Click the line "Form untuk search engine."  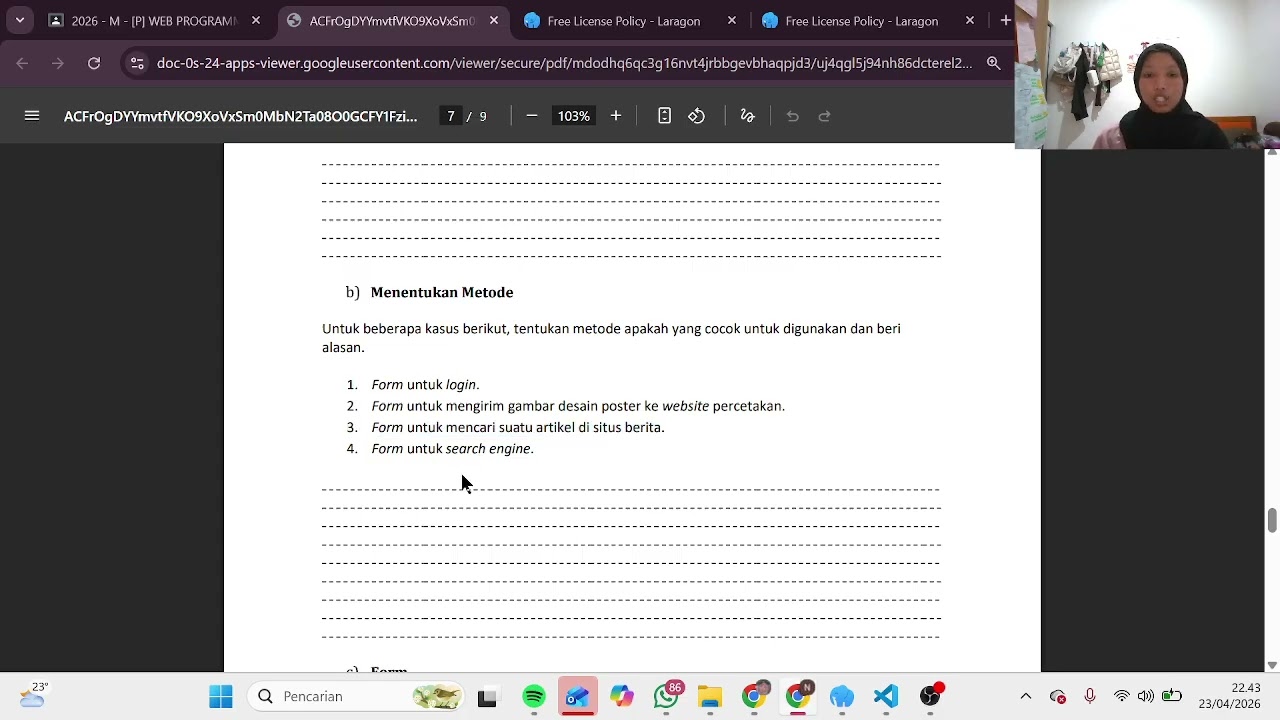click(452, 449)
